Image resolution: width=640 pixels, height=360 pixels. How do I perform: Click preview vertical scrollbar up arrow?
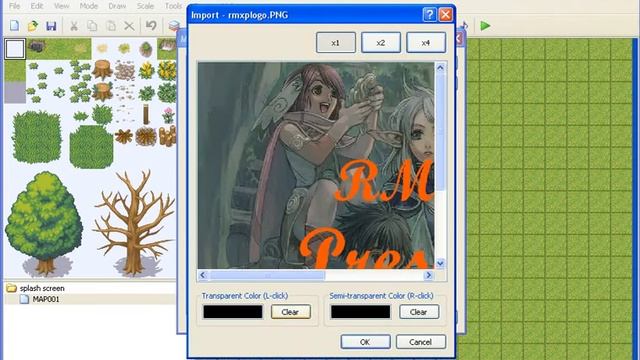(x=440, y=68)
